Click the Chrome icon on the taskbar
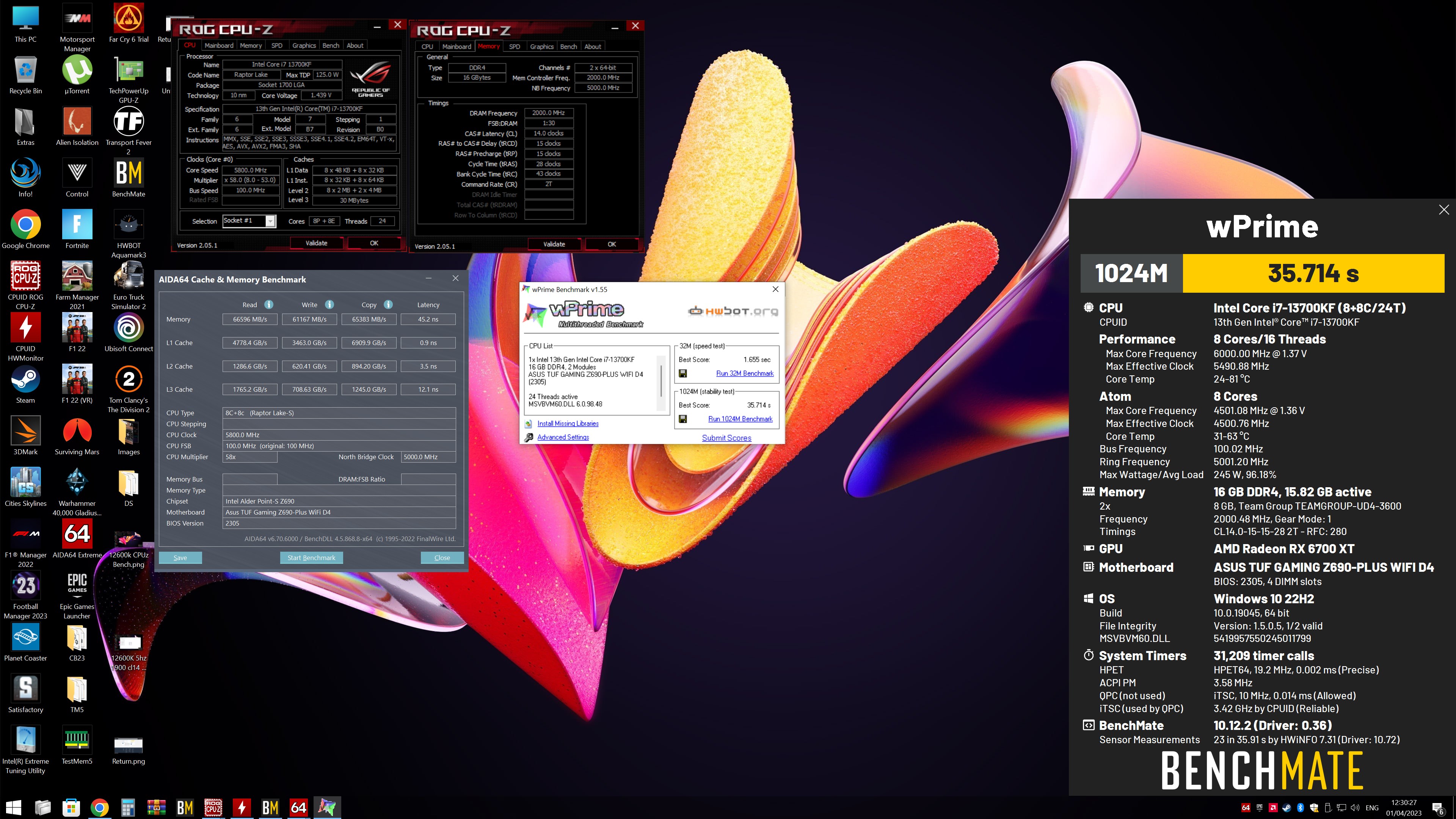The height and width of the screenshot is (819, 1456). (99, 808)
